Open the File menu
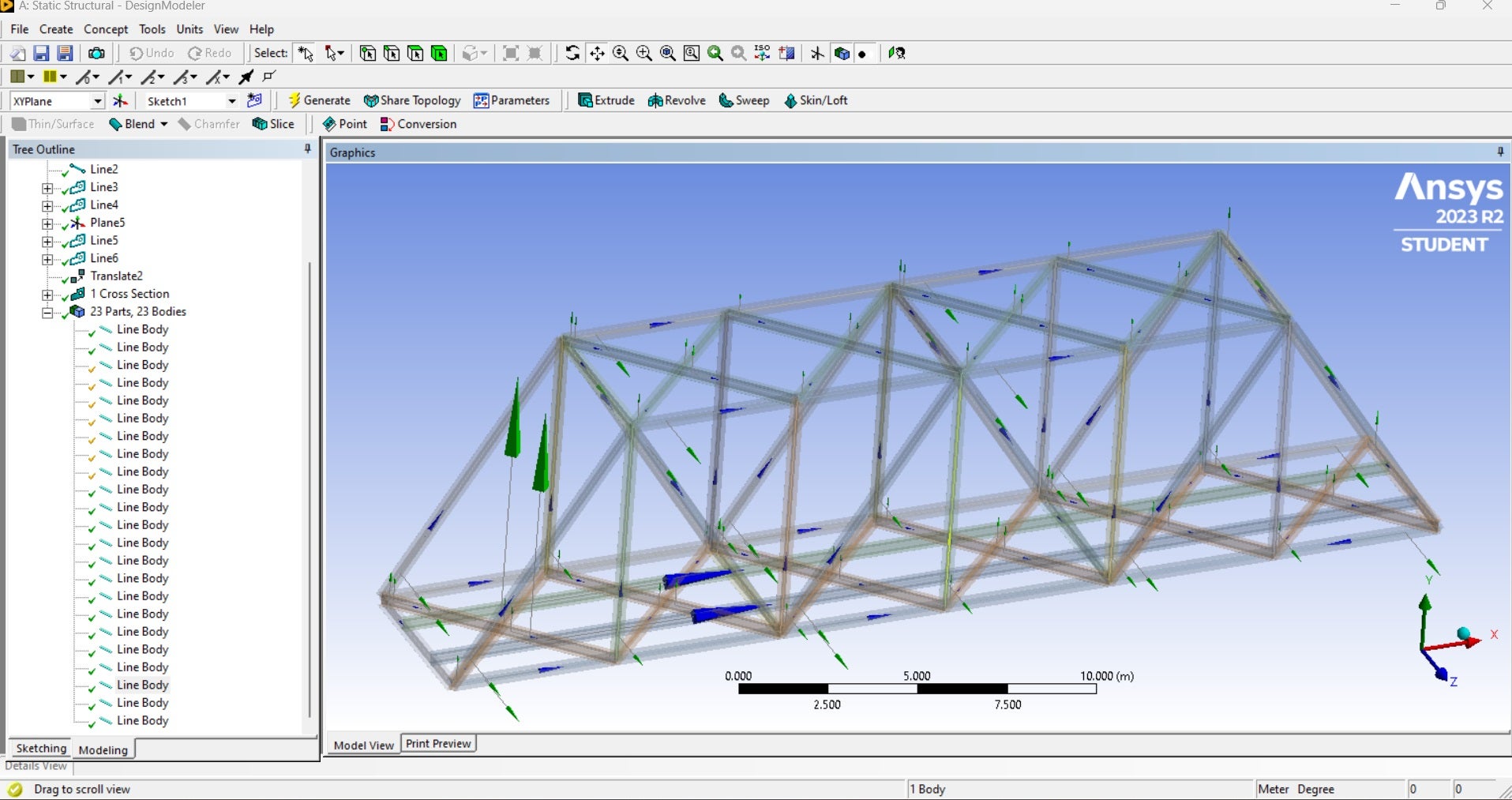 point(20,29)
